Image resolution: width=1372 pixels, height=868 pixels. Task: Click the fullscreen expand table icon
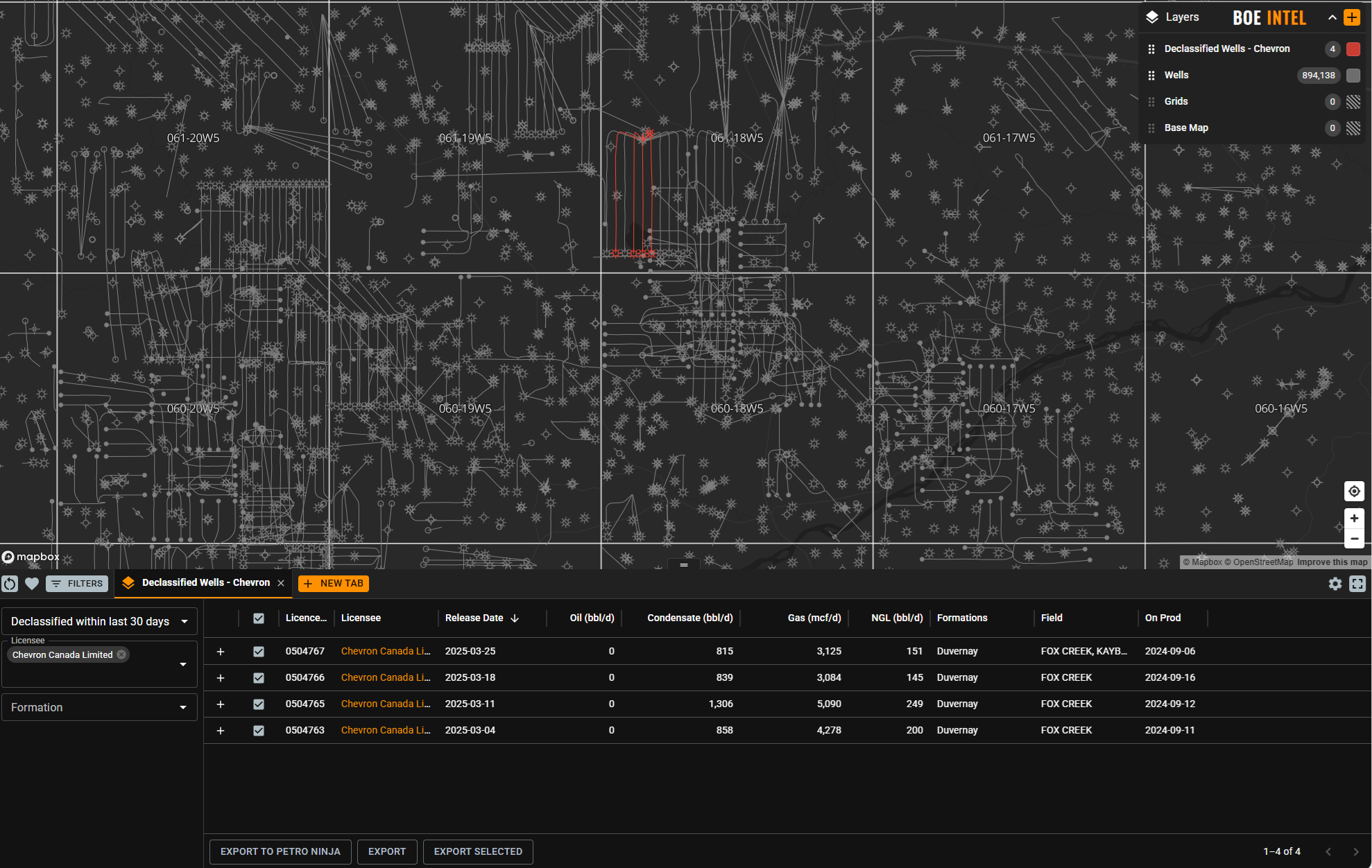tap(1357, 584)
